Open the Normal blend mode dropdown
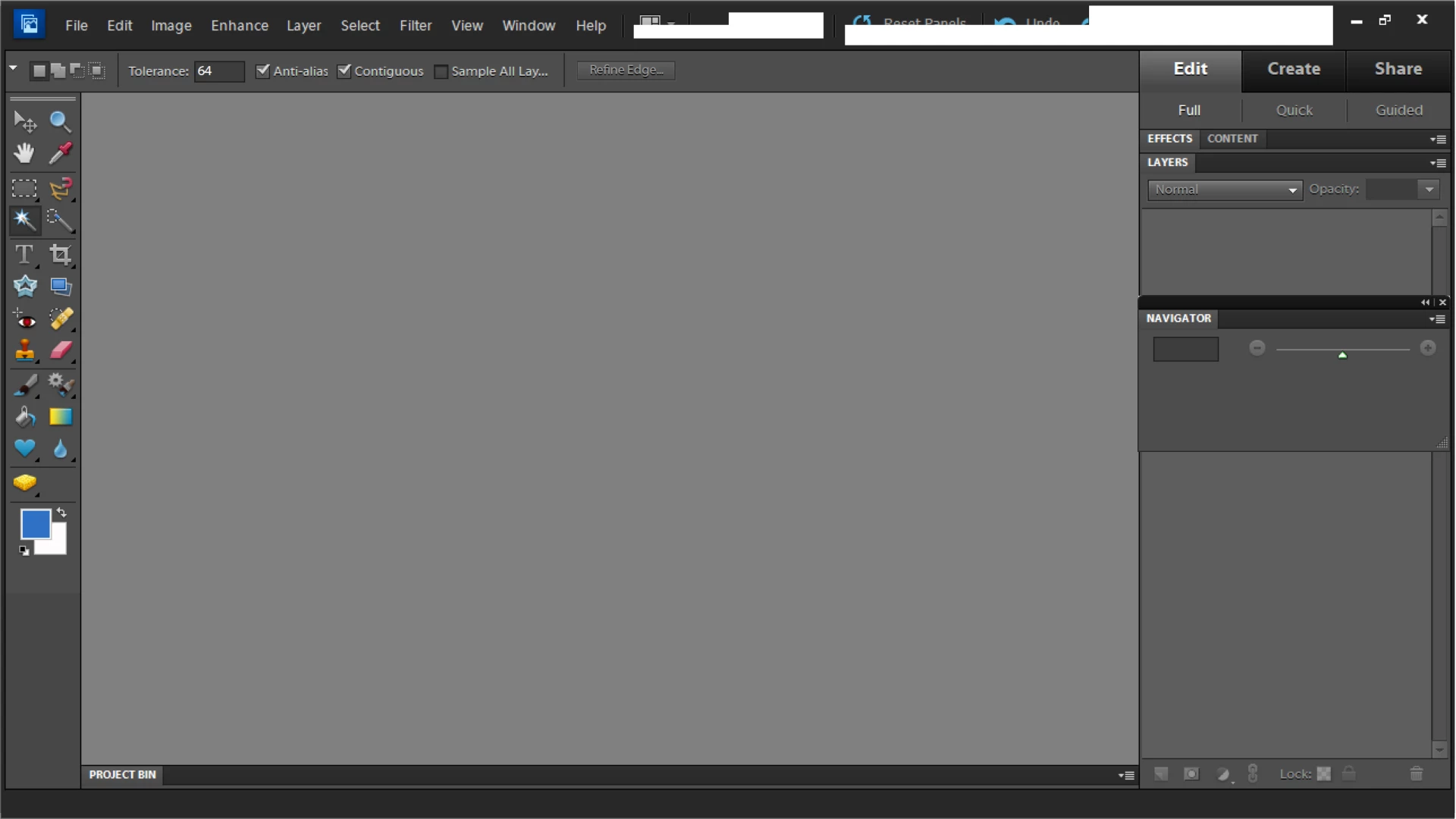This screenshot has height=819, width=1456. click(1224, 190)
